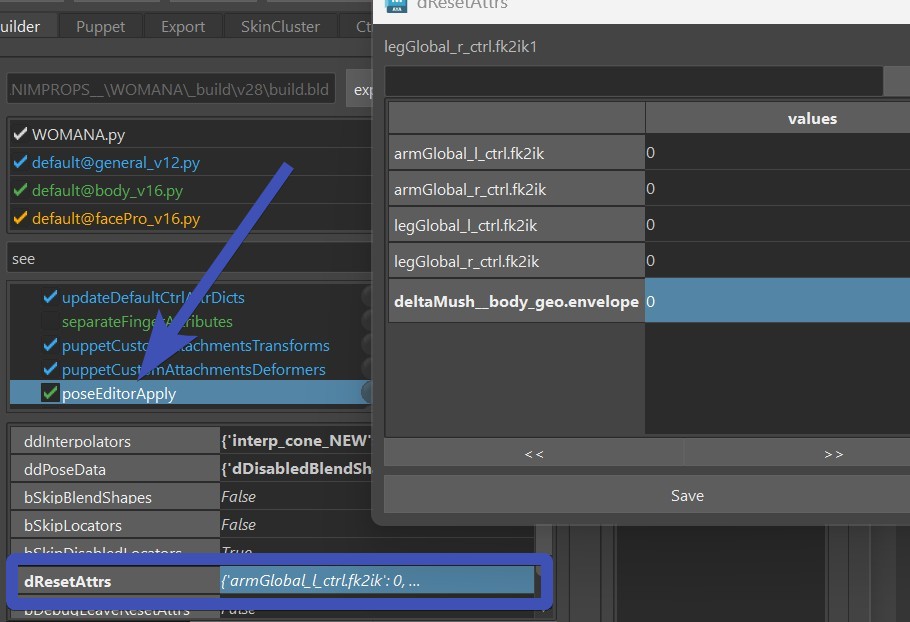This screenshot has height=622, width=910.
Task: Select armGlobal_l_ctrl.fk2ik row in dialog
Action: [517, 153]
